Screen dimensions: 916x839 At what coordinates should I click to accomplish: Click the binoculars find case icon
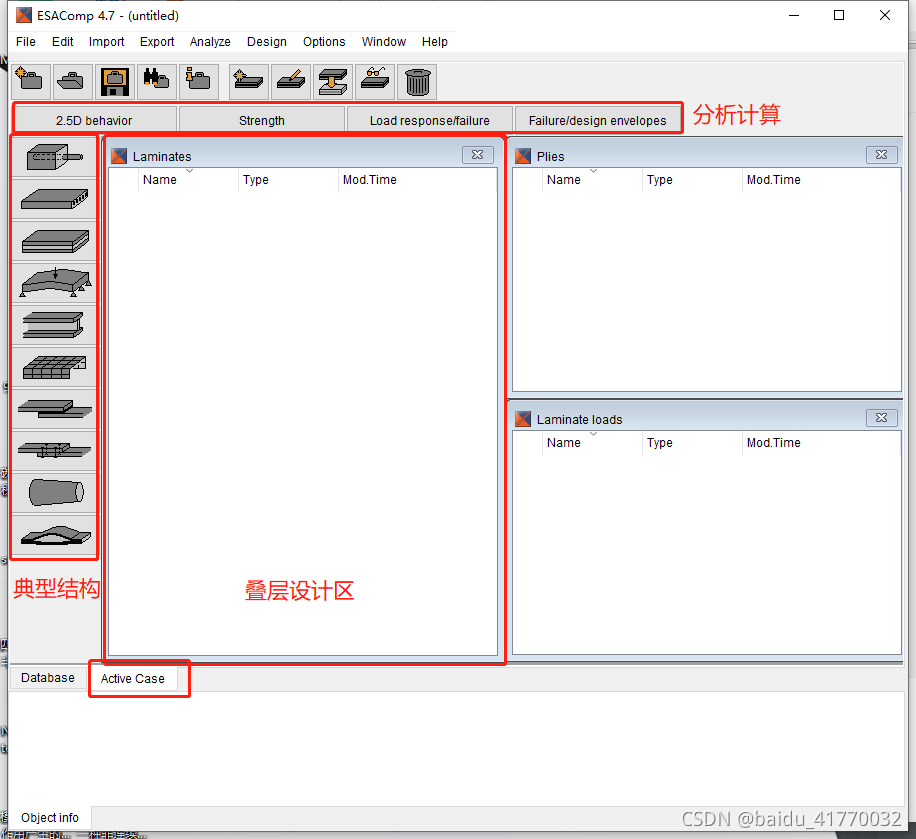tap(157, 81)
